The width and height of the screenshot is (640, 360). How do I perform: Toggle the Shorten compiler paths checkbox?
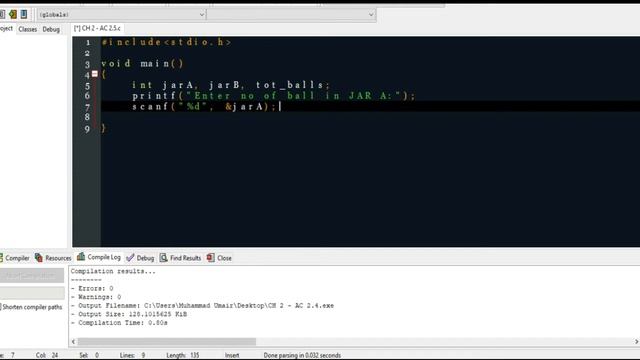click(1, 307)
